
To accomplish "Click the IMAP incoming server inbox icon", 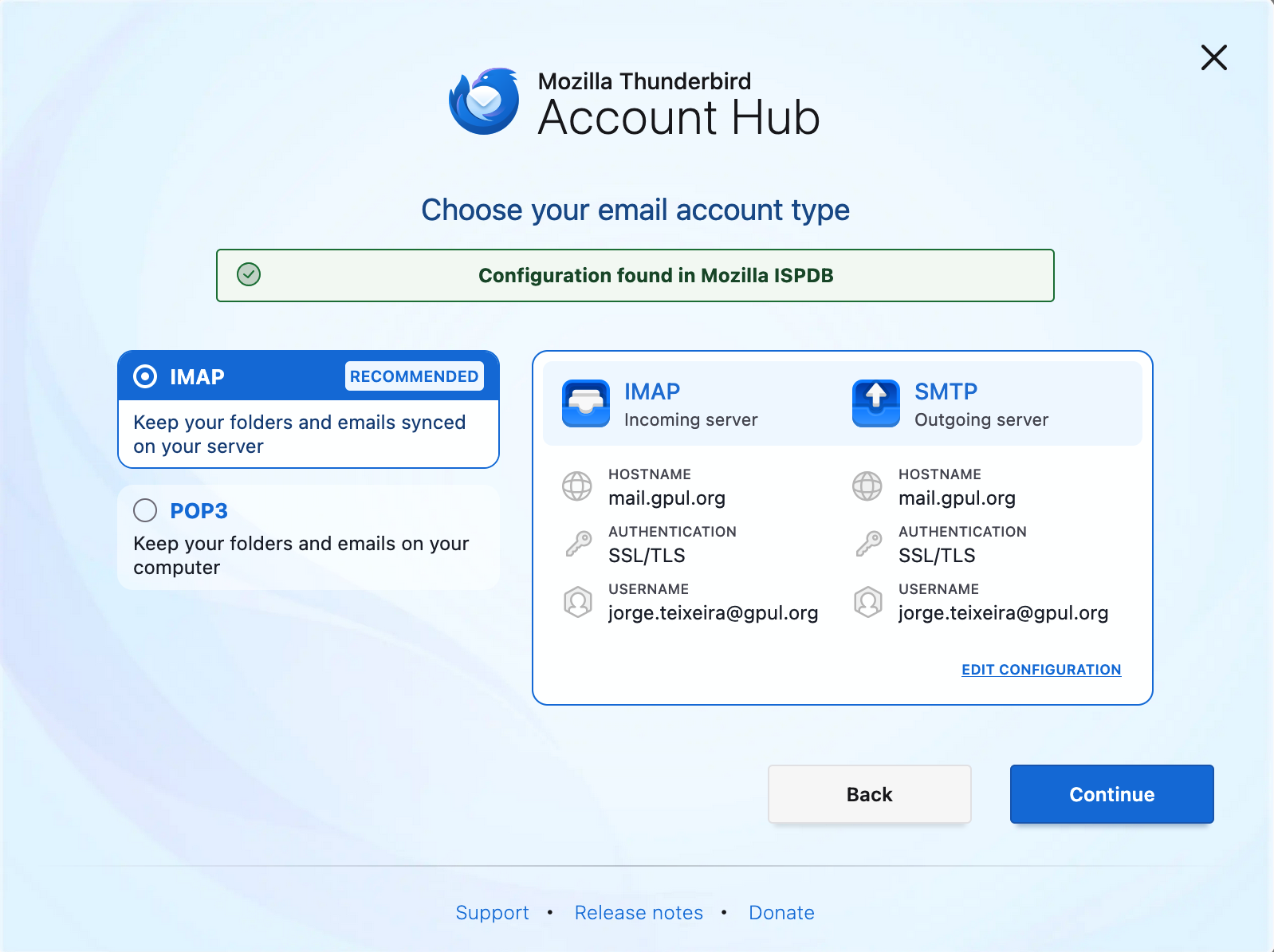I will tap(586, 403).
